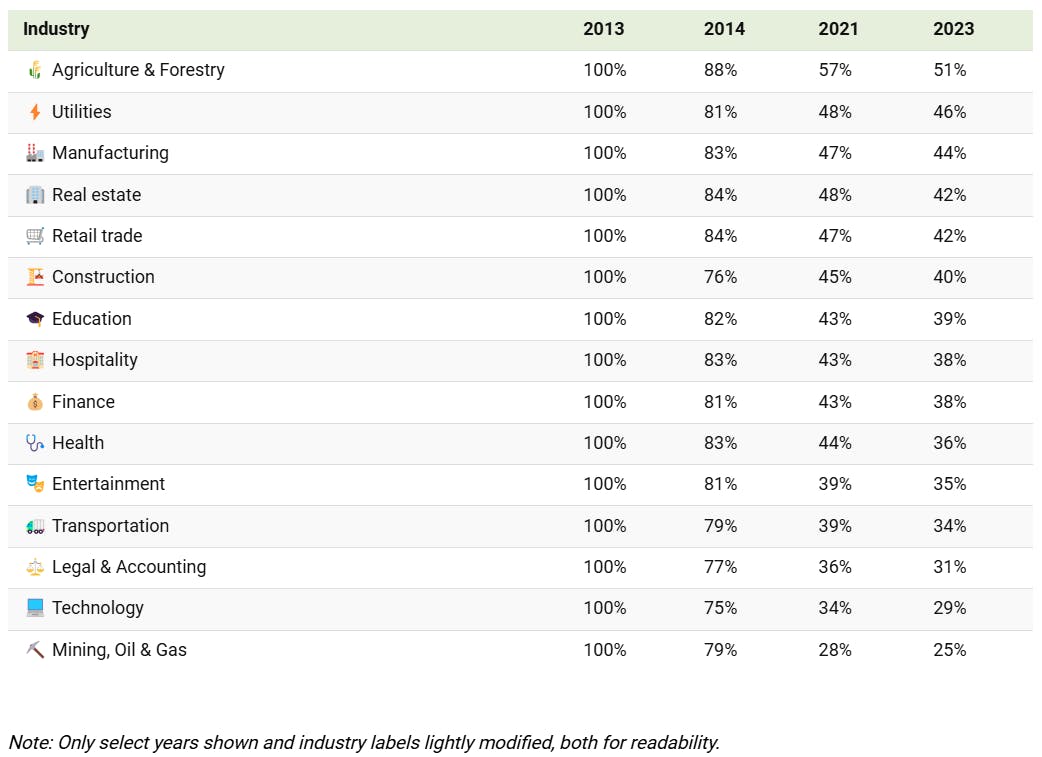1042x757 pixels.
Task: Click the stethoscope icon beside Health
Action: tap(35, 443)
